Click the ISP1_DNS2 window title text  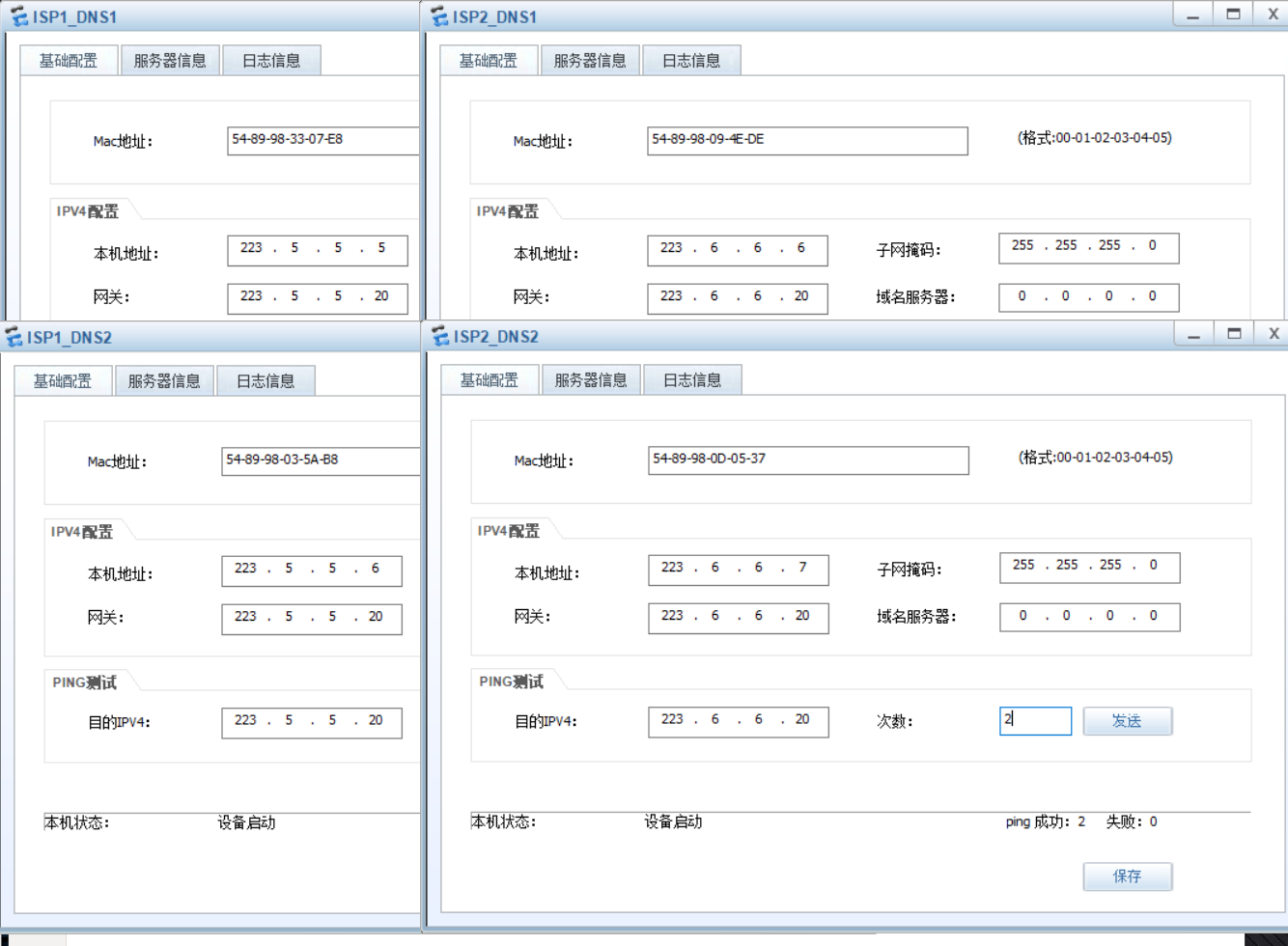click(x=70, y=338)
